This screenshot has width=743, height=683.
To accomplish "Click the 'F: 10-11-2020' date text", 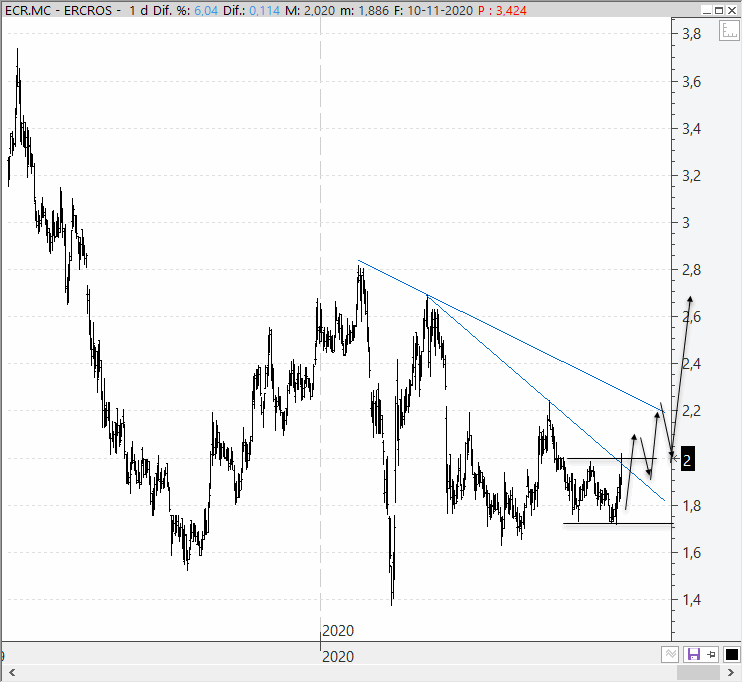I will (x=434, y=10).
